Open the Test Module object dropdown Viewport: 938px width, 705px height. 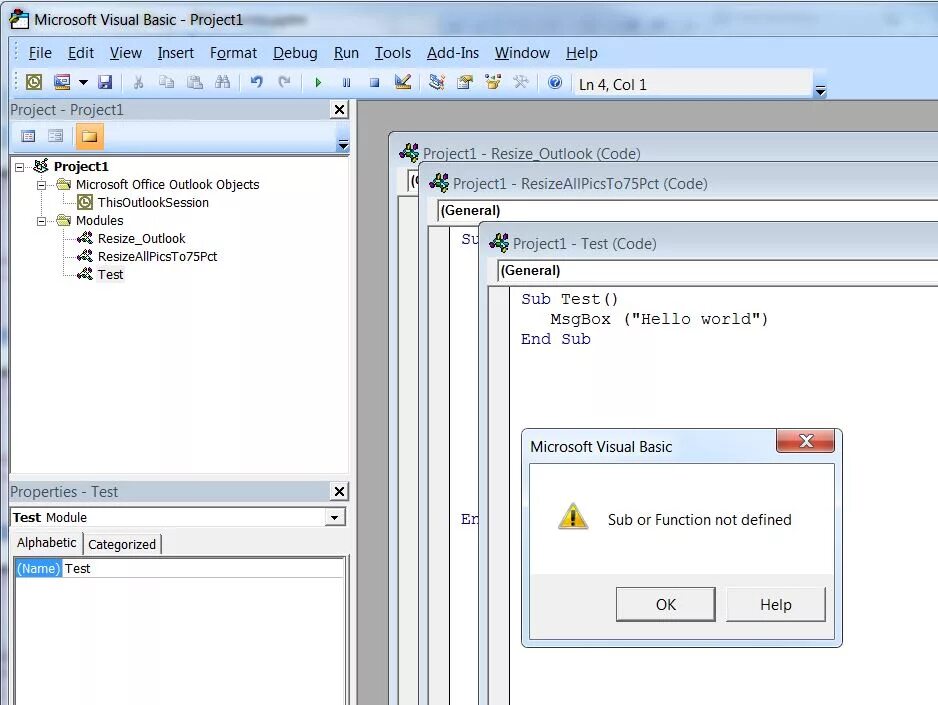click(x=335, y=518)
